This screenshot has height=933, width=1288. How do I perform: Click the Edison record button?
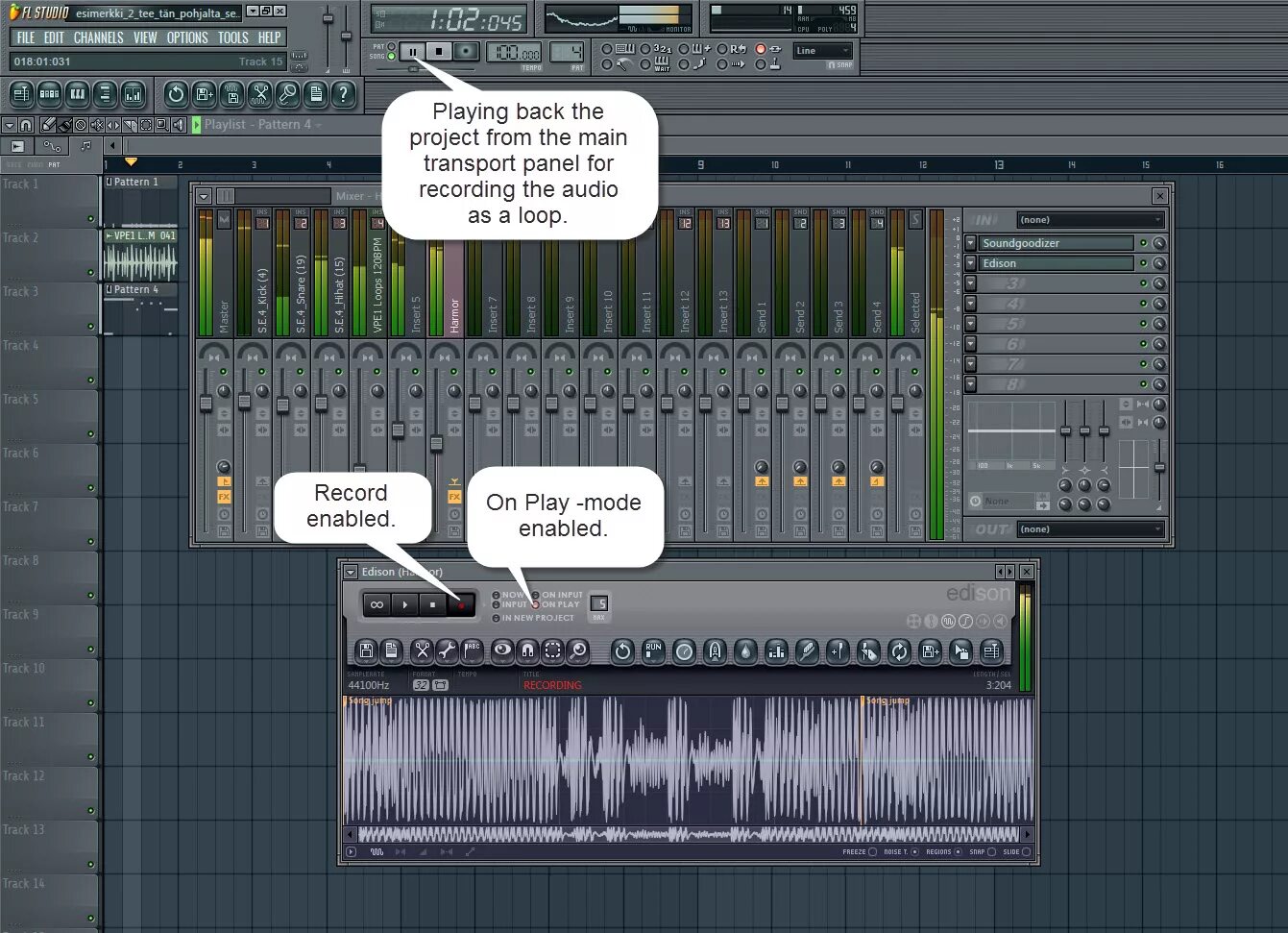pyautogui.click(x=461, y=604)
